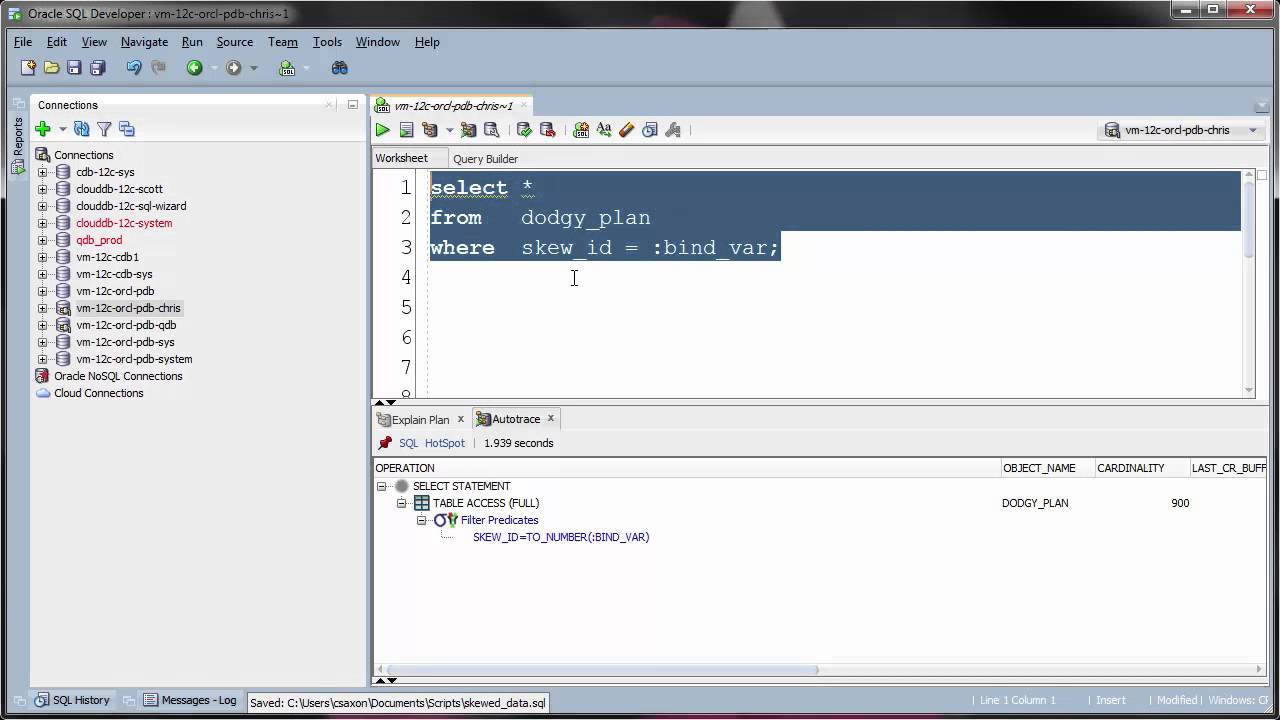
Task: Clear the worksheet with eraser icon
Action: click(x=627, y=130)
